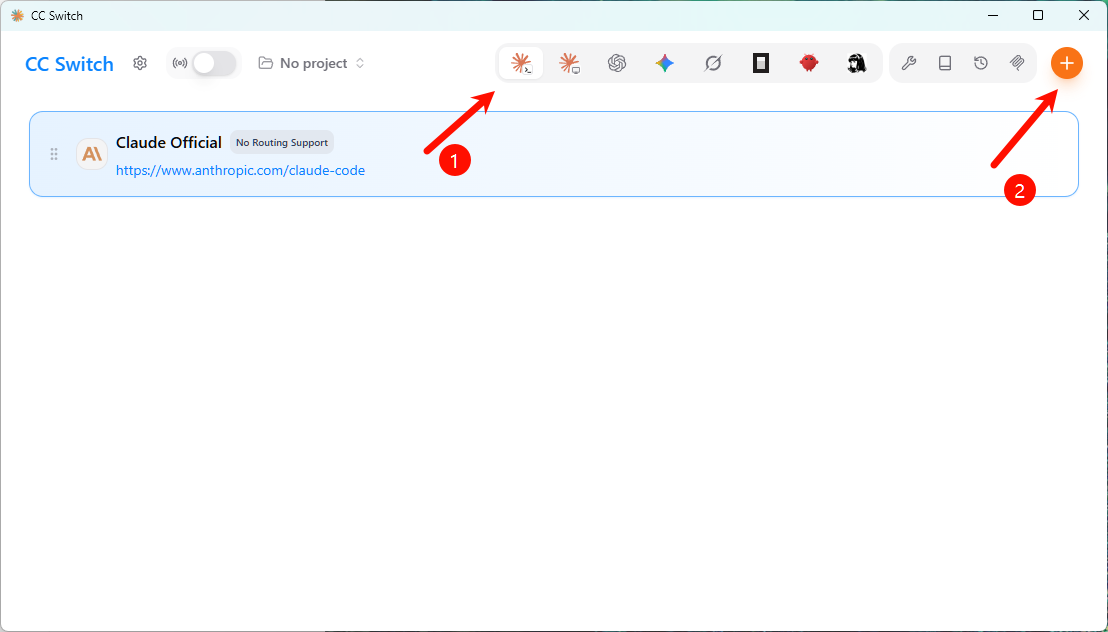Click the drag handle on Claude Official

pos(54,154)
